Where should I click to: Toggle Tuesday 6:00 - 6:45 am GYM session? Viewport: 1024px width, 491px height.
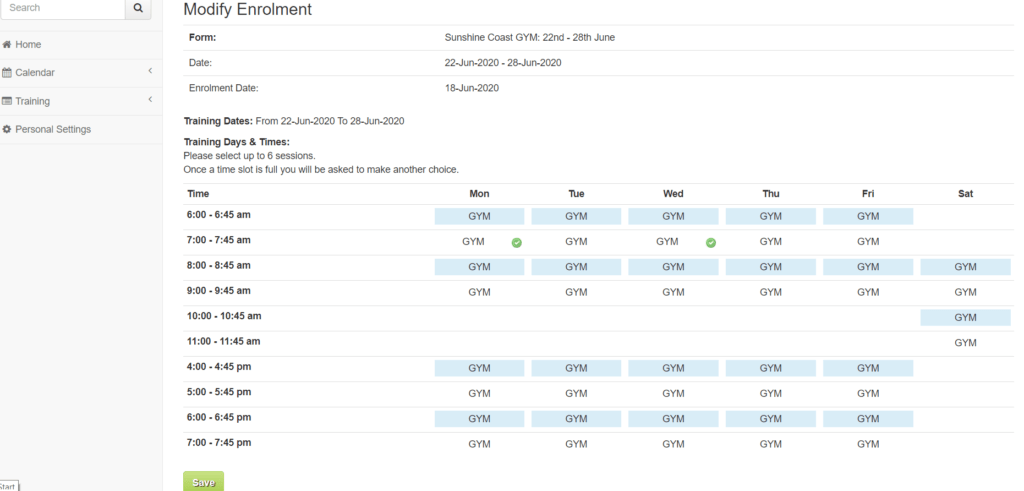click(x=576, y=216)
